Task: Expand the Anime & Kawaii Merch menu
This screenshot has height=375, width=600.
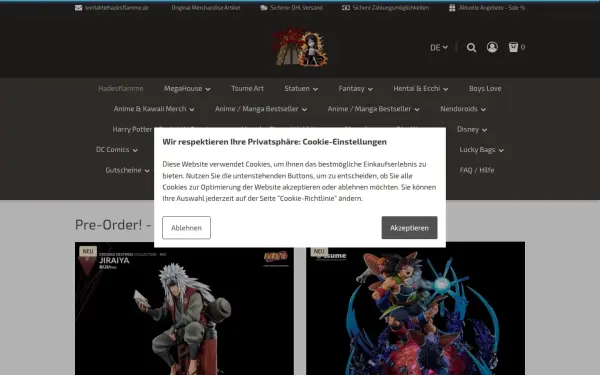Action: pyautogui.click(x=154, y=109)
